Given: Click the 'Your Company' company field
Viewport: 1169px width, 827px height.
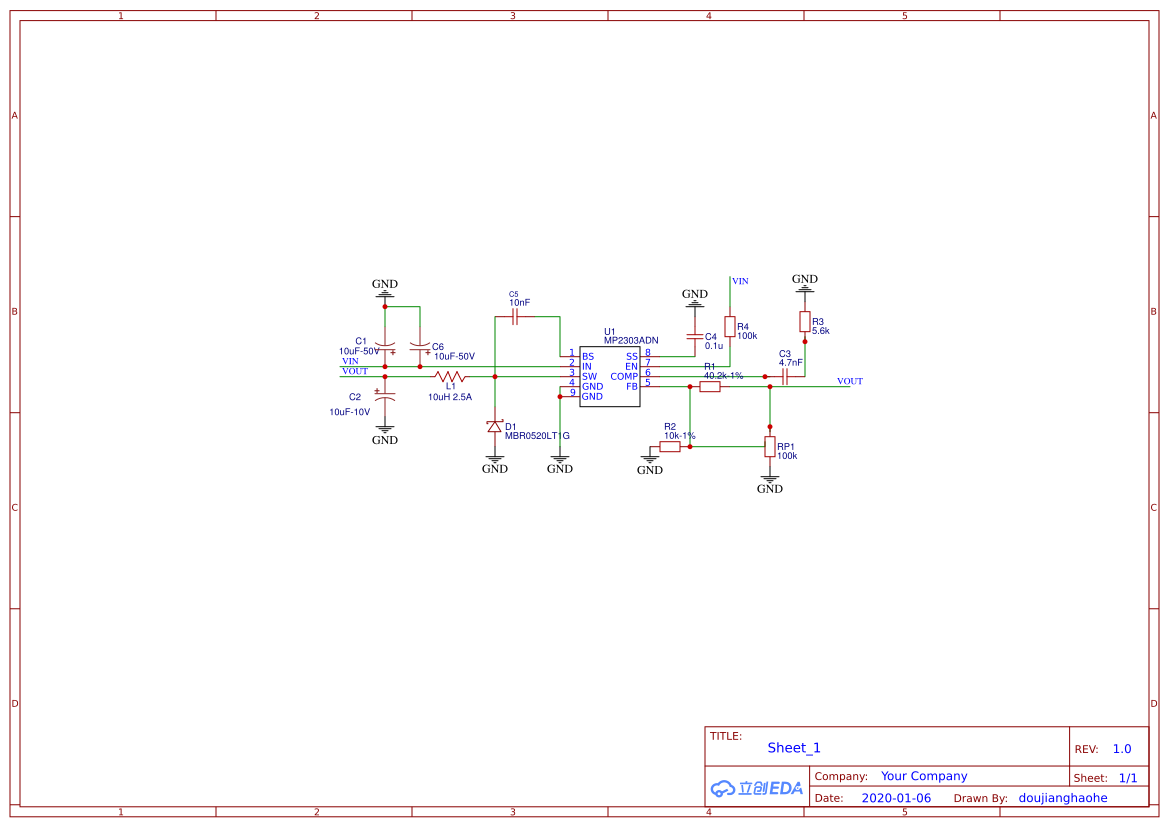Looking at the screenshot, I should 924,776.
